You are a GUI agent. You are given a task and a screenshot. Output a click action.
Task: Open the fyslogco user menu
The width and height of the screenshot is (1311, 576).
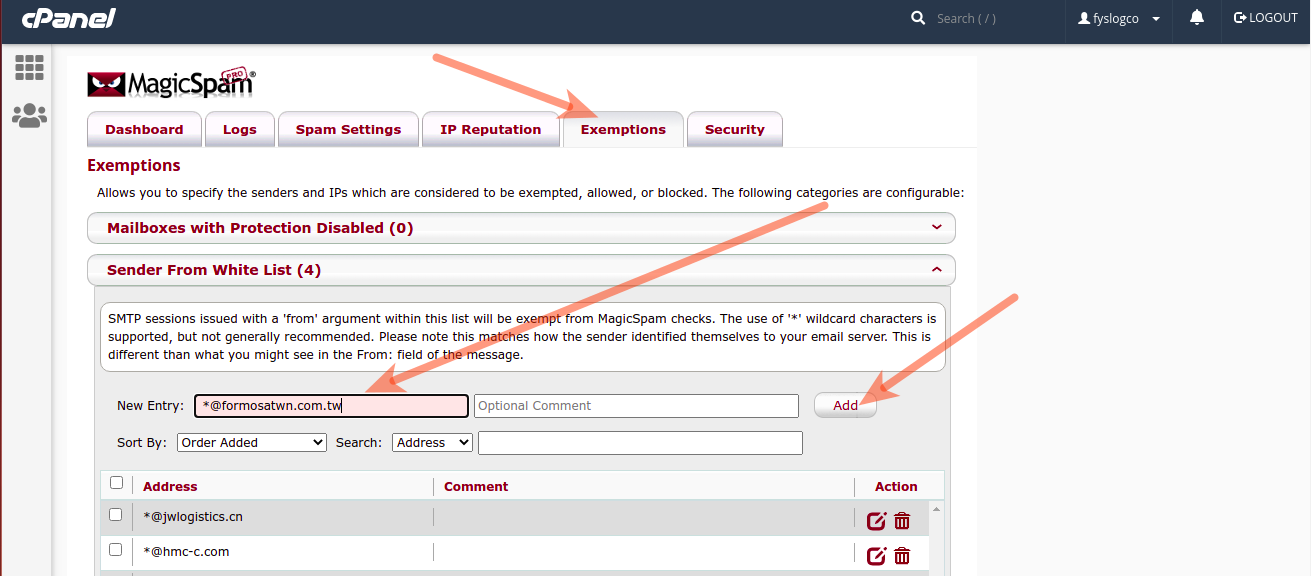[x=1120, y=18]
